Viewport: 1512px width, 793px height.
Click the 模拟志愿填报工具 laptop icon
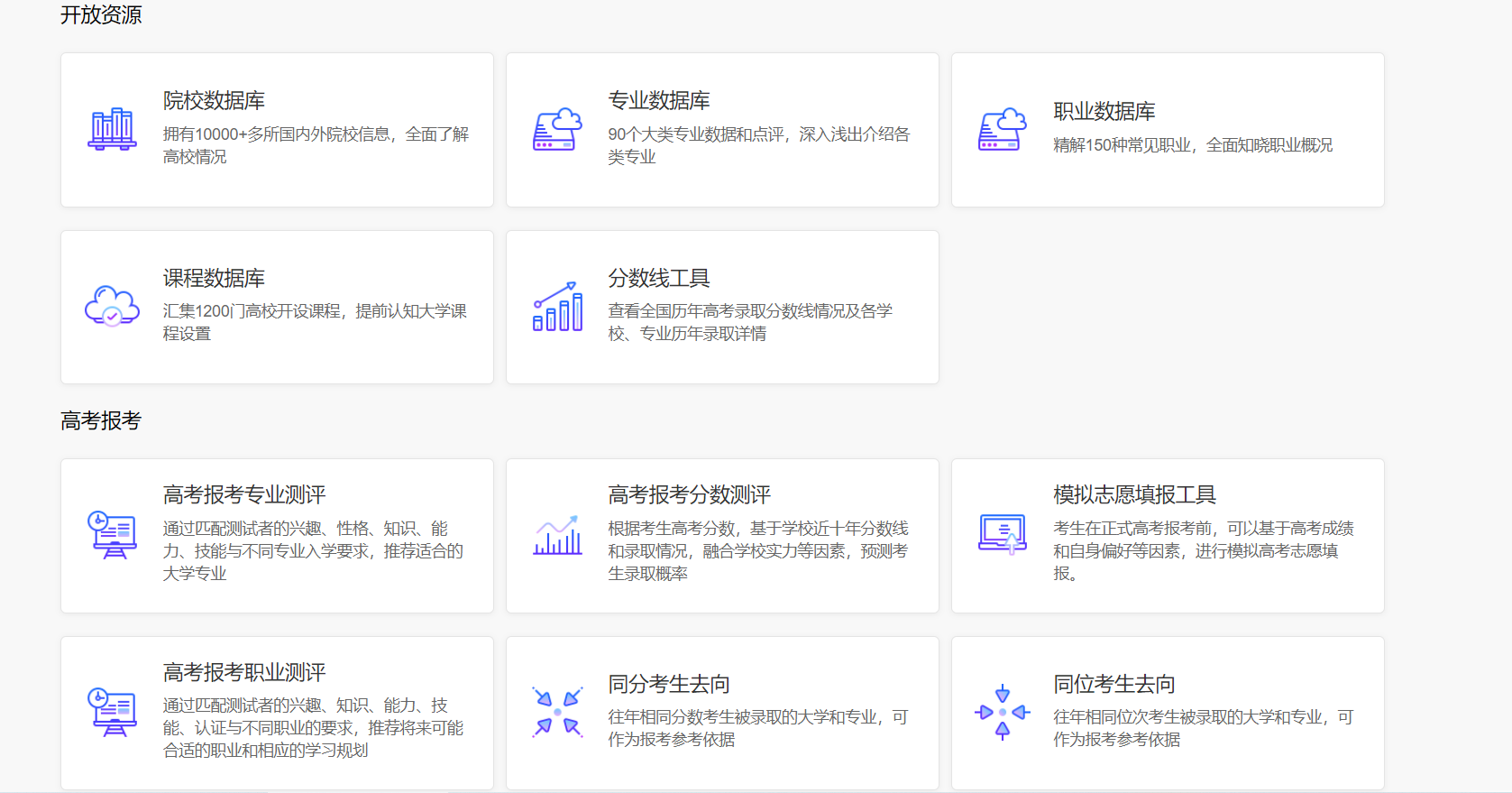click(1003, 534)
